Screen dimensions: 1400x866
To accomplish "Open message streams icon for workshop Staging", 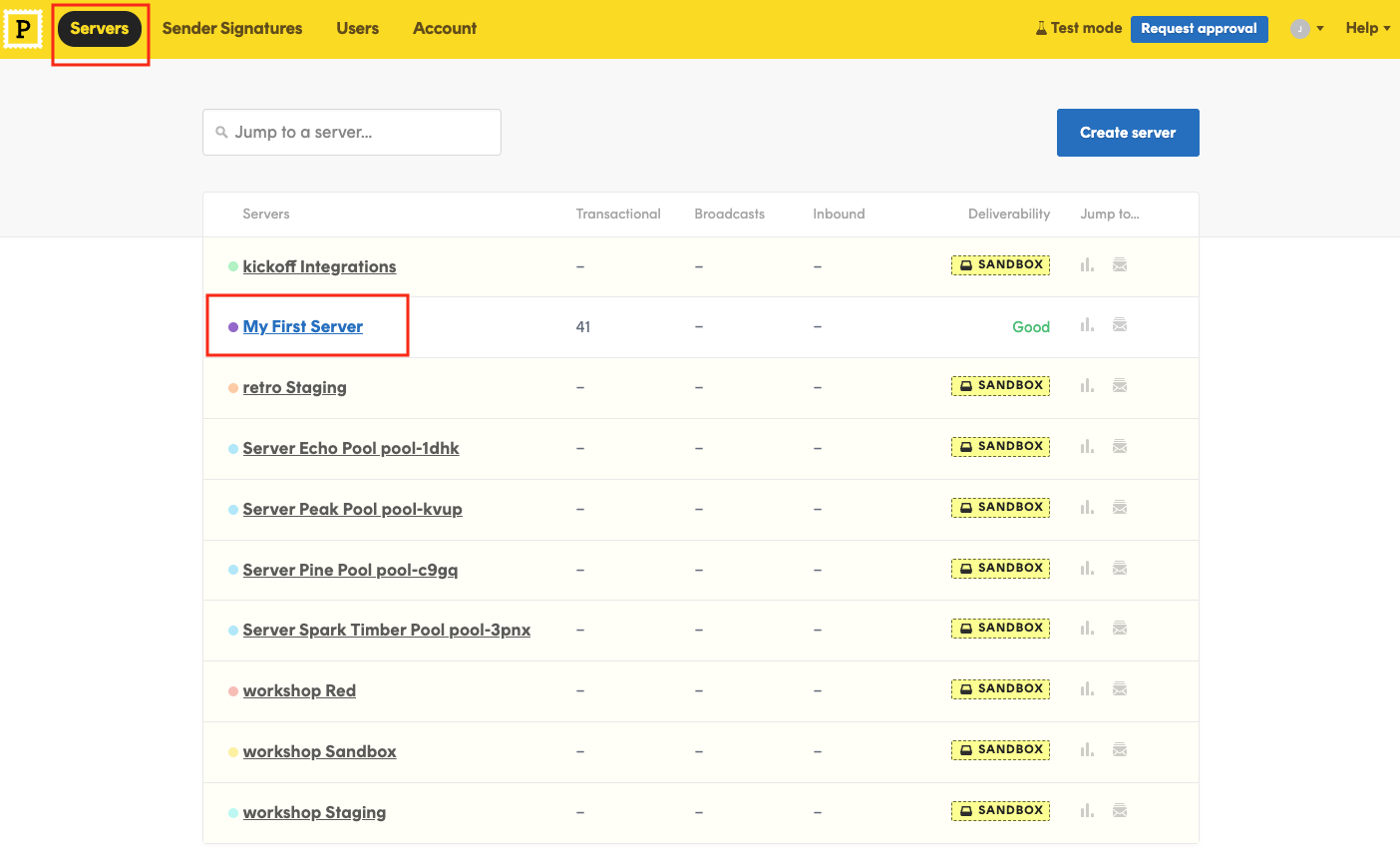I will [x=1120, y=810].
